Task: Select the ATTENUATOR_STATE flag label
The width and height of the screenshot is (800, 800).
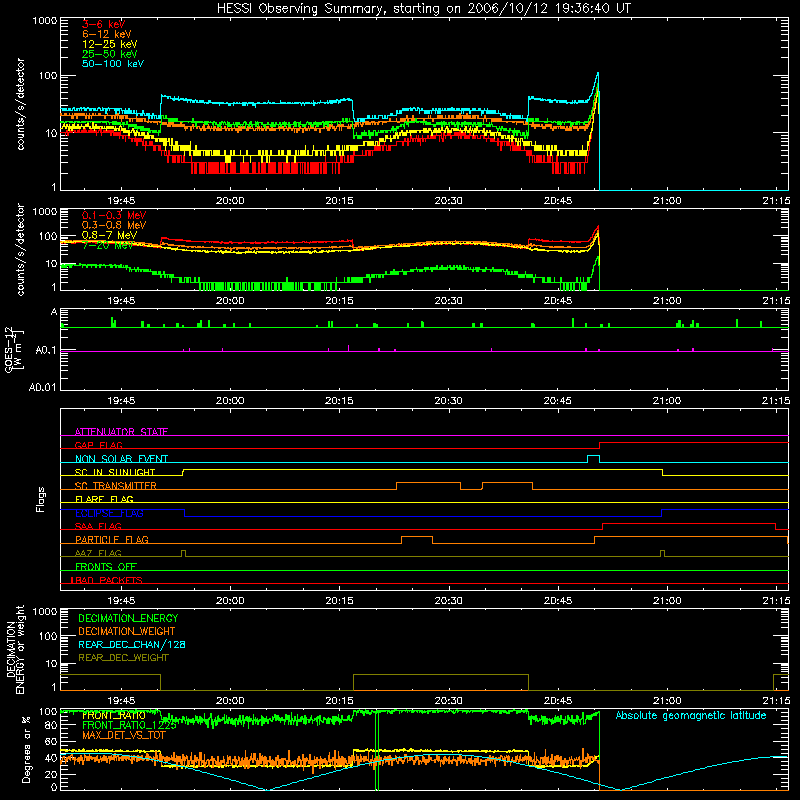Action: click(x=121, y=432)
